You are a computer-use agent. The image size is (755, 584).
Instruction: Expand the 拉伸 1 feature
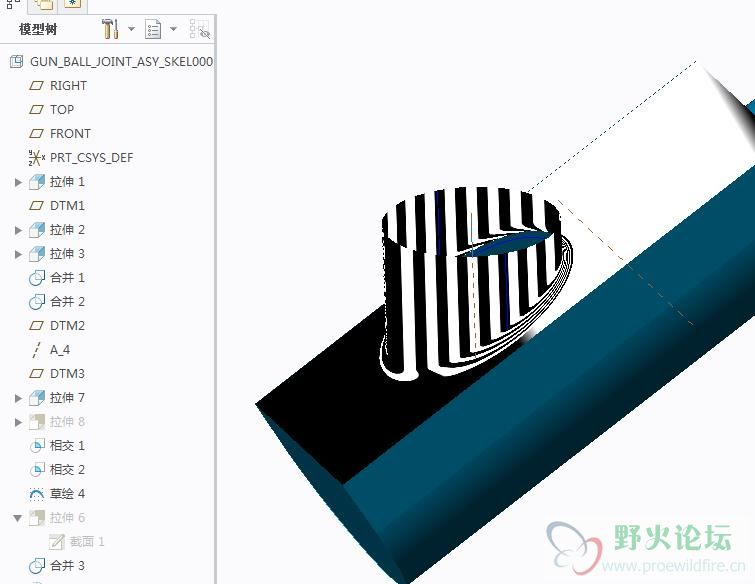point(18,182)
